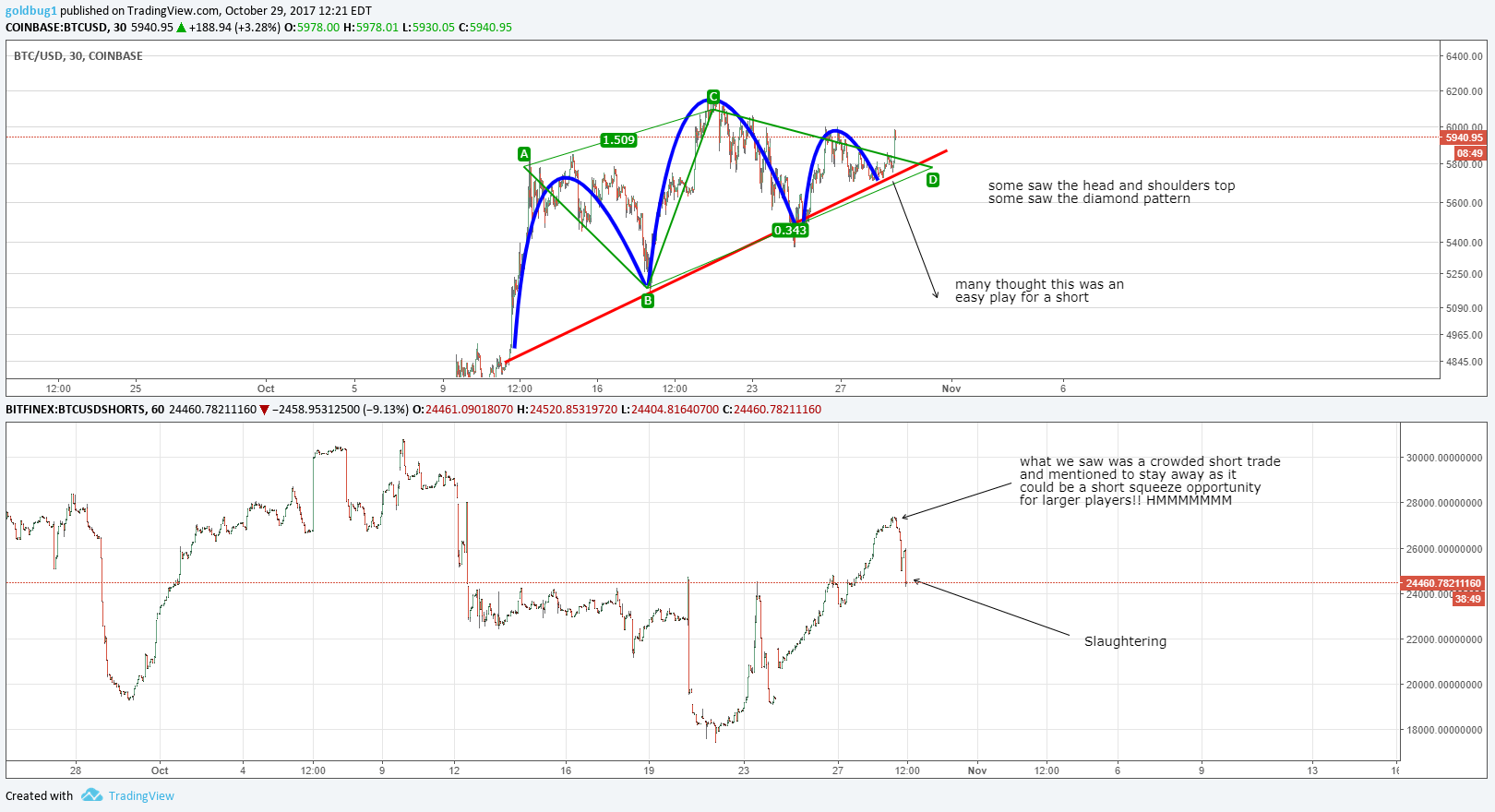Open the TradingView link beside Created with
This screenshot has width=1495, height=812.
(x=141, y=796)
